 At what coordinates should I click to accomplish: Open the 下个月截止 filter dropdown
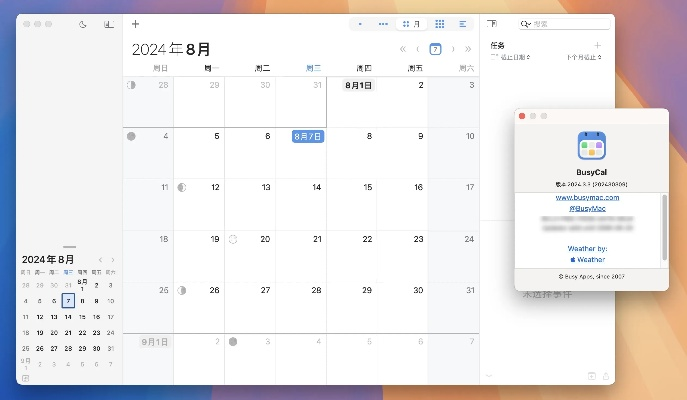[584, 57]
